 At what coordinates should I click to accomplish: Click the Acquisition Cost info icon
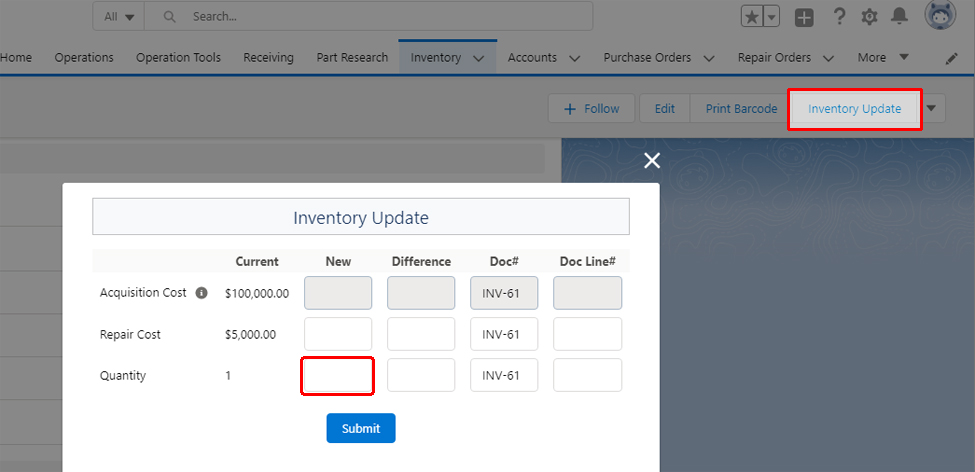[x=201, y=293]
